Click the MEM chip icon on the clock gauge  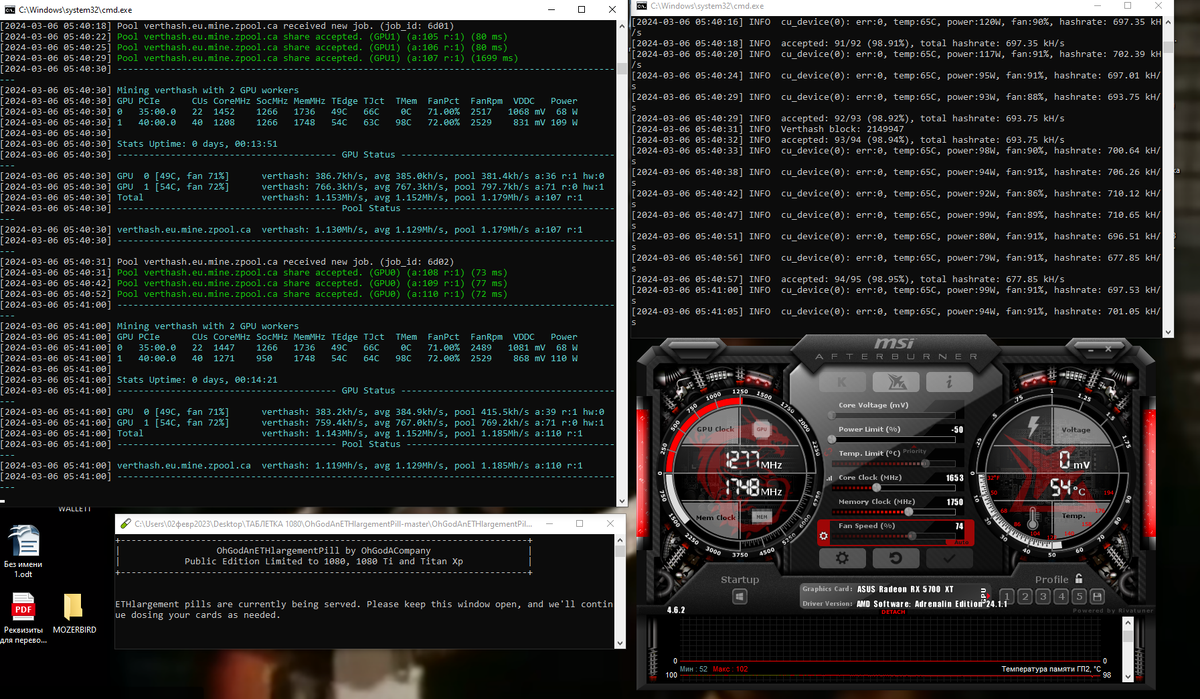pyautogui.click(x=761, y=516)
